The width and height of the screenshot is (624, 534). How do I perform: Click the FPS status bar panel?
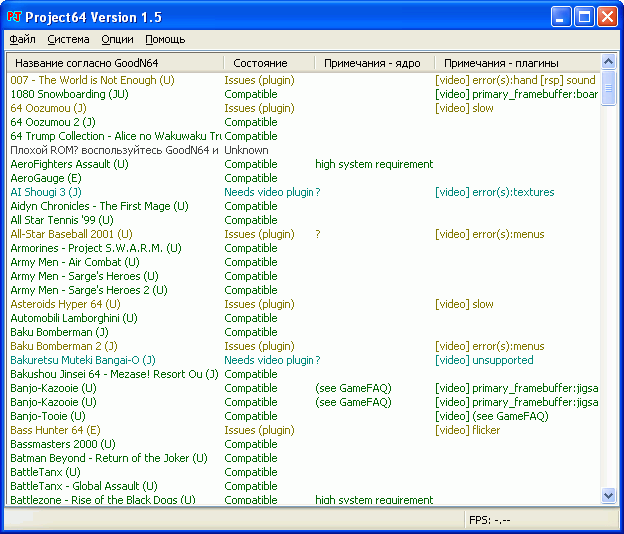tap(541, 520)
